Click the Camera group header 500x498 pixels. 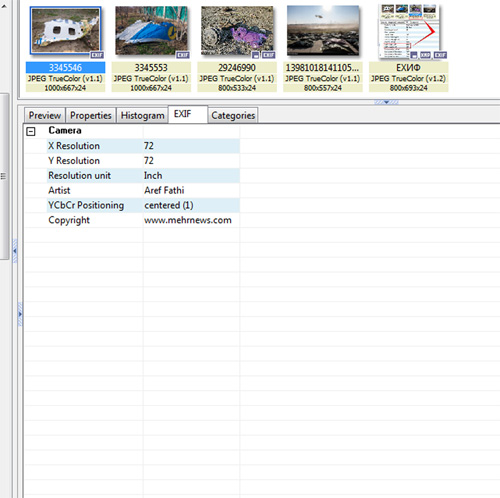65,130
